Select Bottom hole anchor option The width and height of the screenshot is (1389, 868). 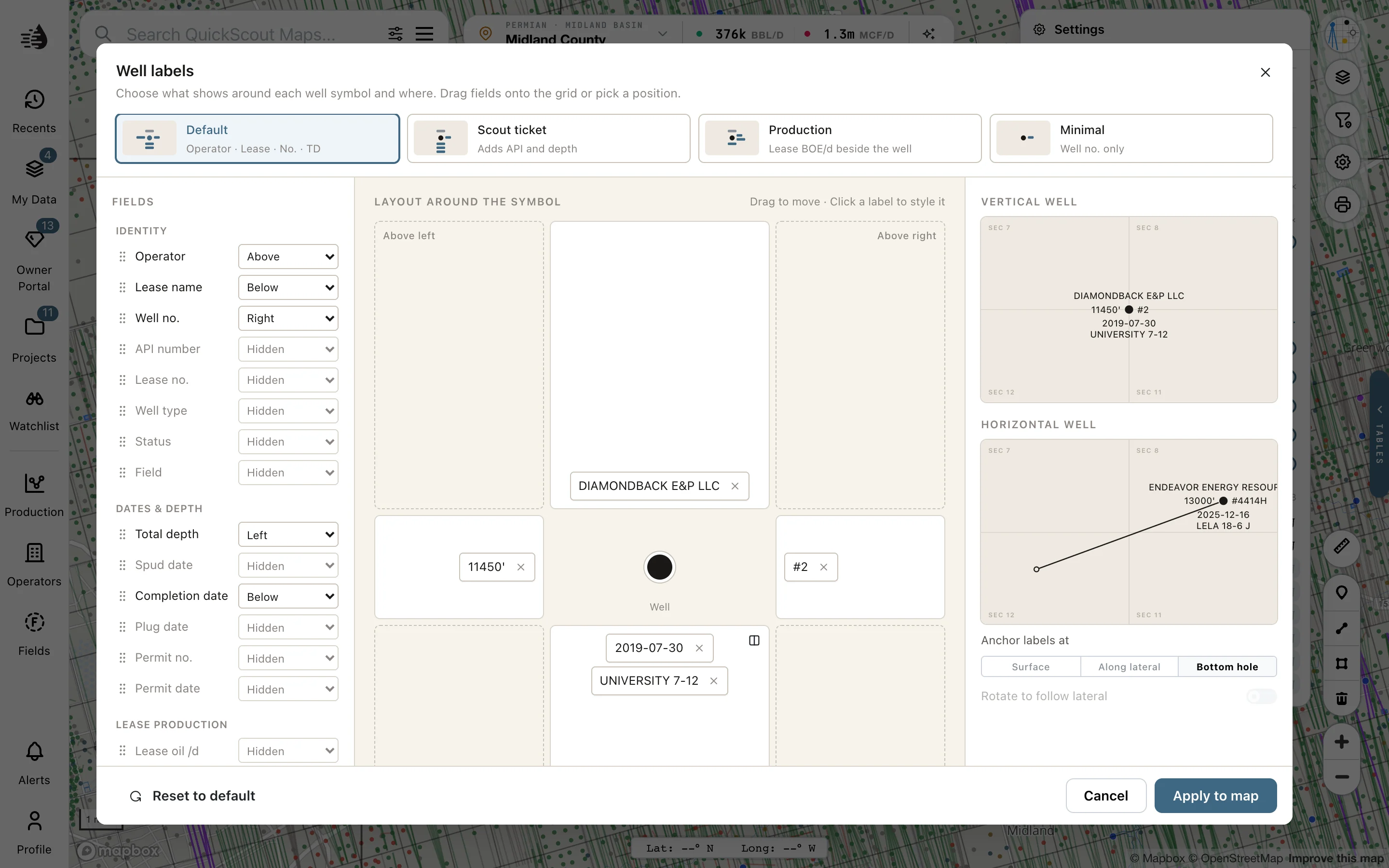(1227, 666)
